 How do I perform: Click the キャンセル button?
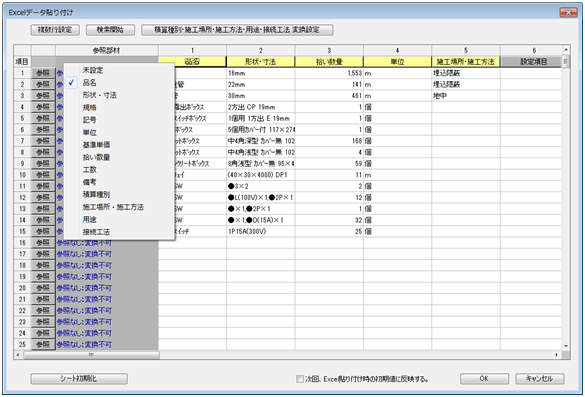click(x=539, y=379)
